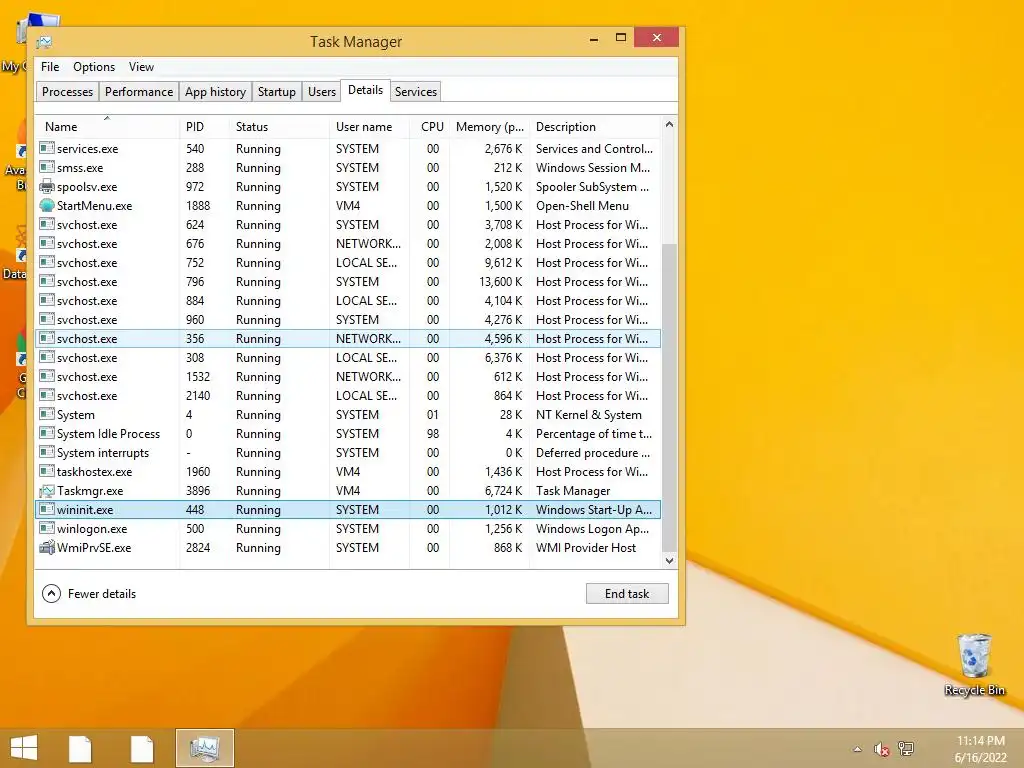Switch to the Users tab
Screen dimensions: 1024x768
tap(322, 92)
